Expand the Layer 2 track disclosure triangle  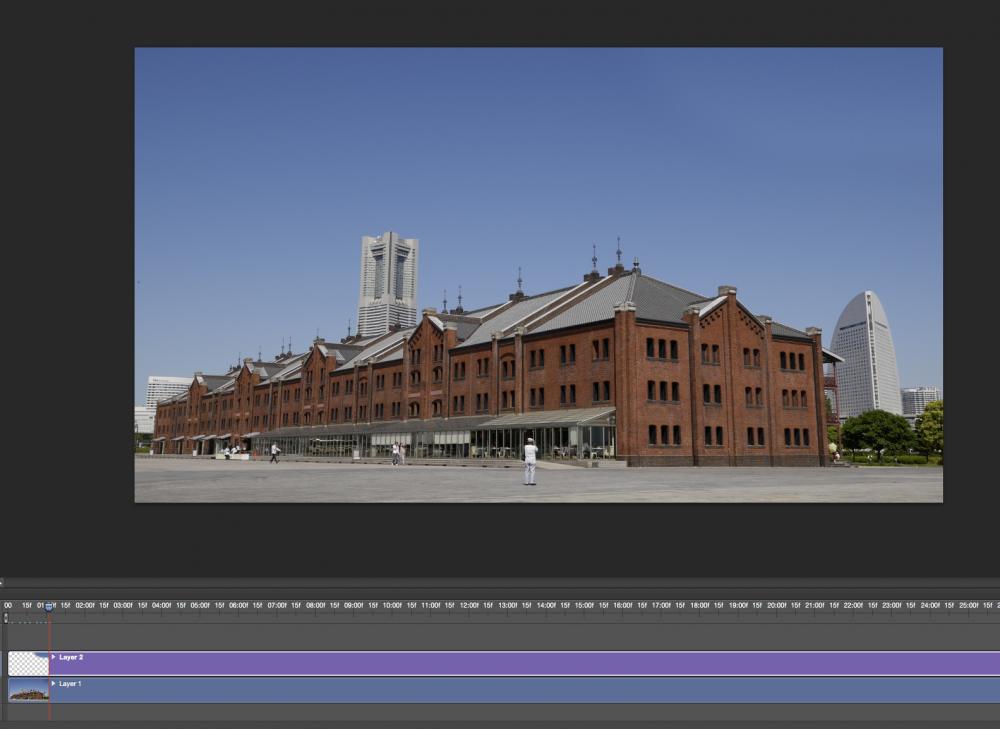coord(53,657)
